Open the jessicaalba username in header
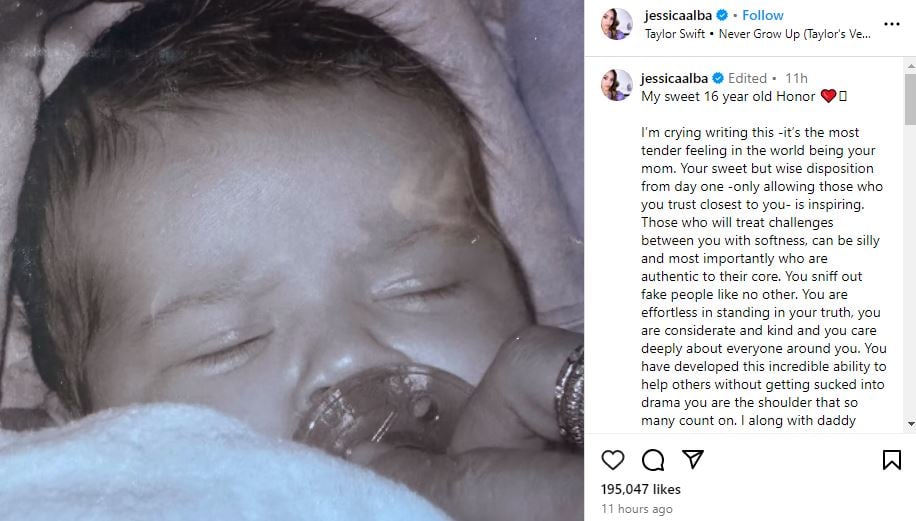916x521 pixels. point(678,16)
